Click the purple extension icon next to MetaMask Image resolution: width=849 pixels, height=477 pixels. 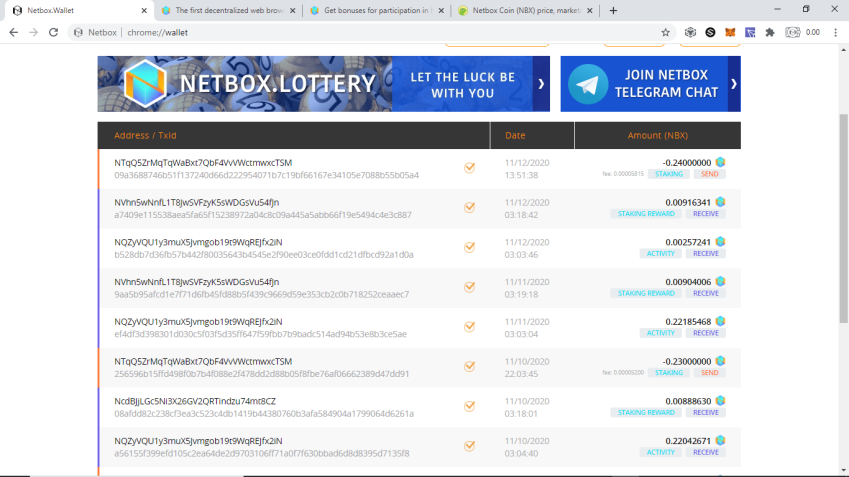(750, 32)
